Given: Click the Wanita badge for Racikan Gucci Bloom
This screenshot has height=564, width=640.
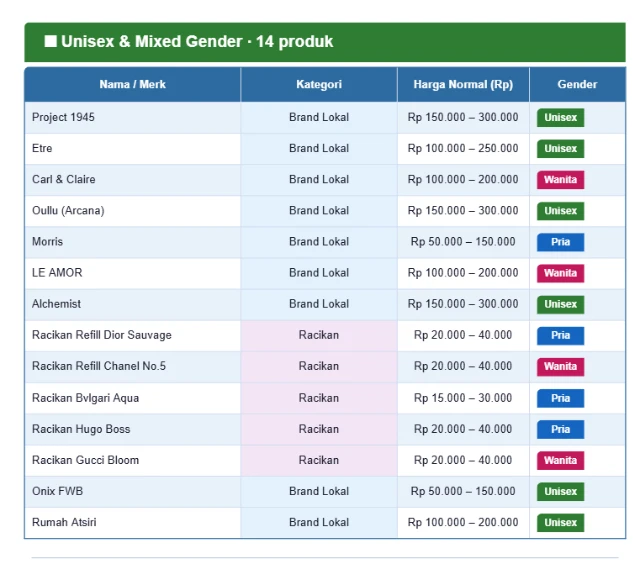Looking at the screenshot, I should tap(560, 460).
